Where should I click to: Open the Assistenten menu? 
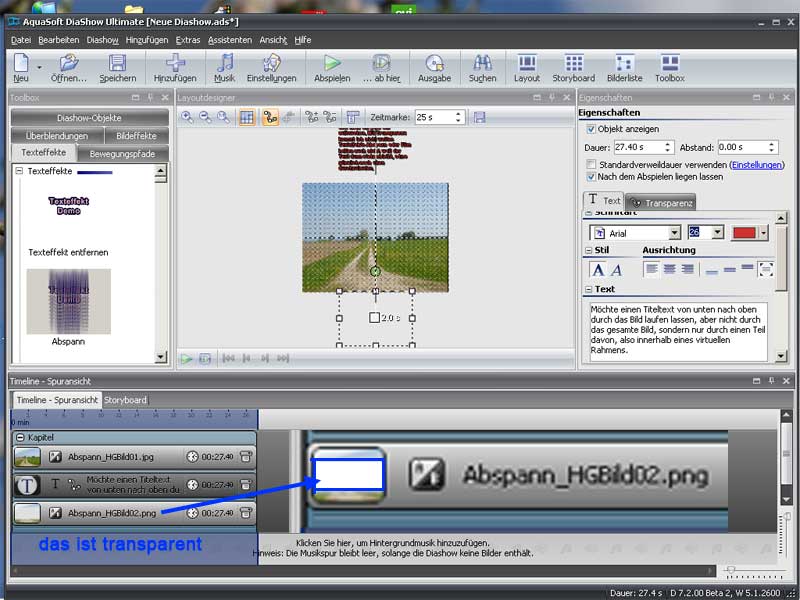coord(230,40)
